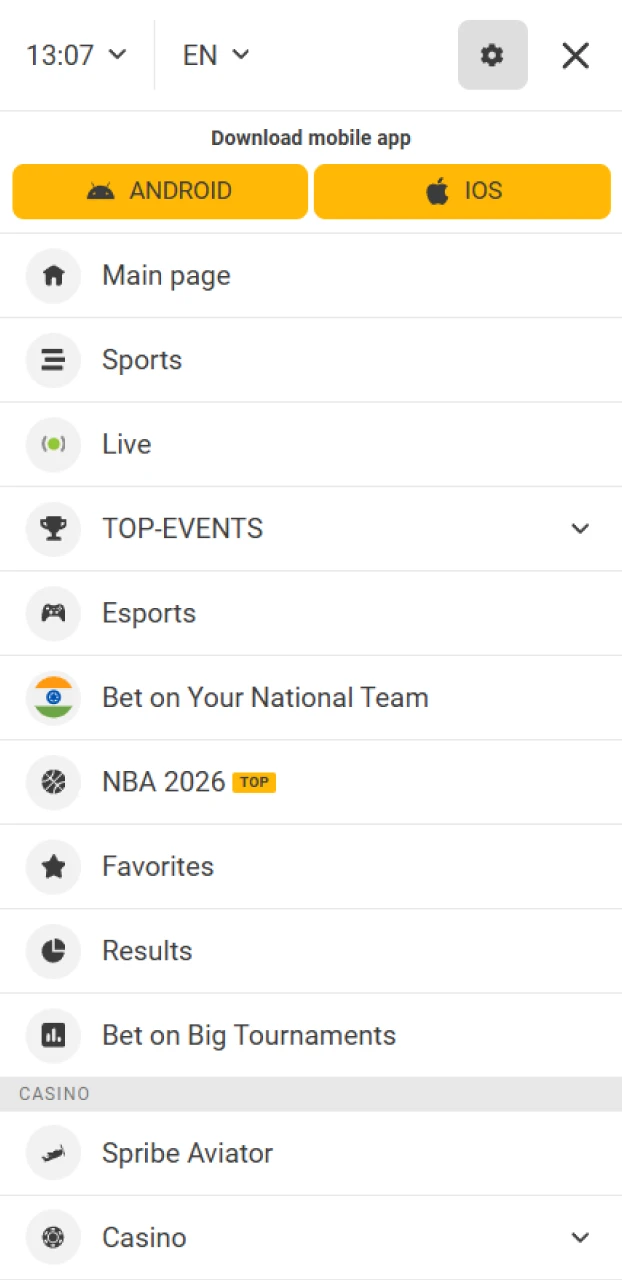Select the Esports gamepad icon
This screenshot has width=622, height=1280.
[x=53, y=613]
